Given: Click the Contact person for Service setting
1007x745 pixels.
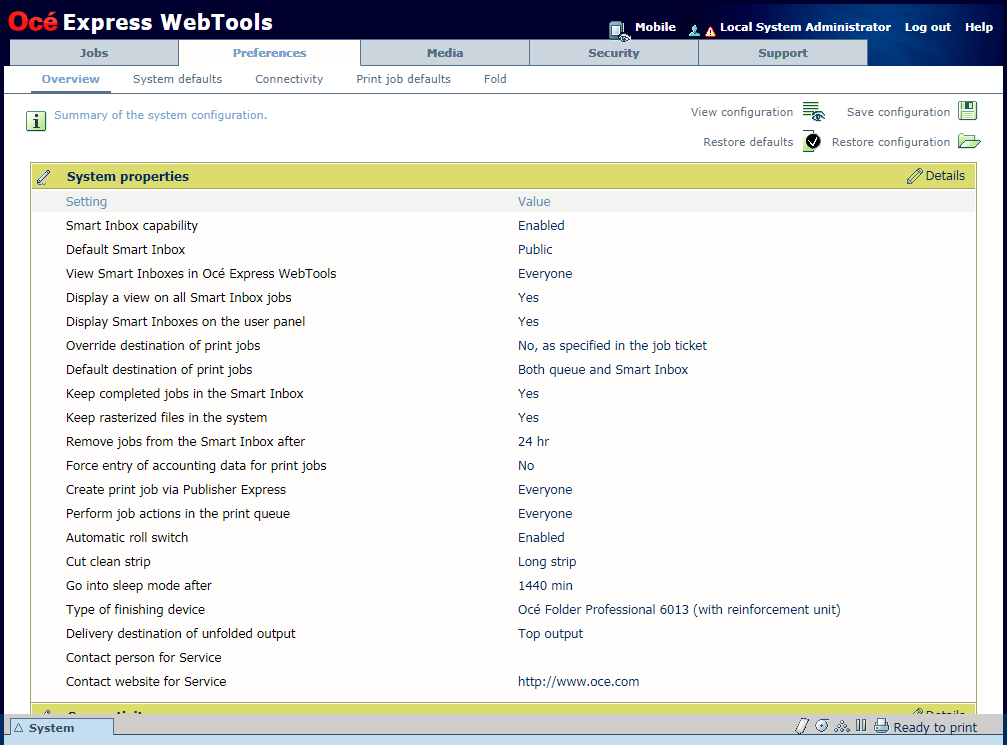Looking at the screenshot, I should (x=144, y=658).
